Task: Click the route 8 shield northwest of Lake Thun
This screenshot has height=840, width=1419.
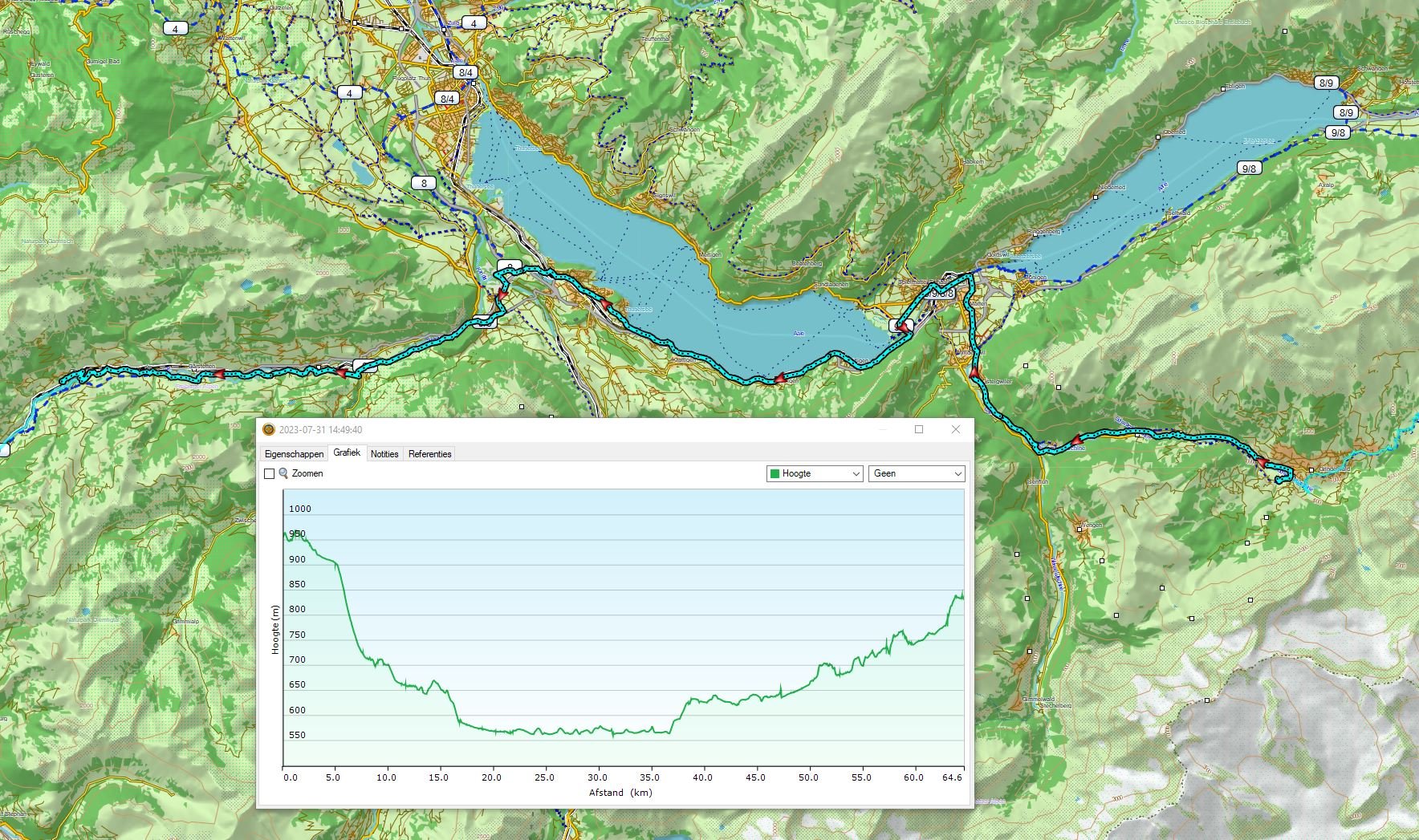Action: point(424,183)
